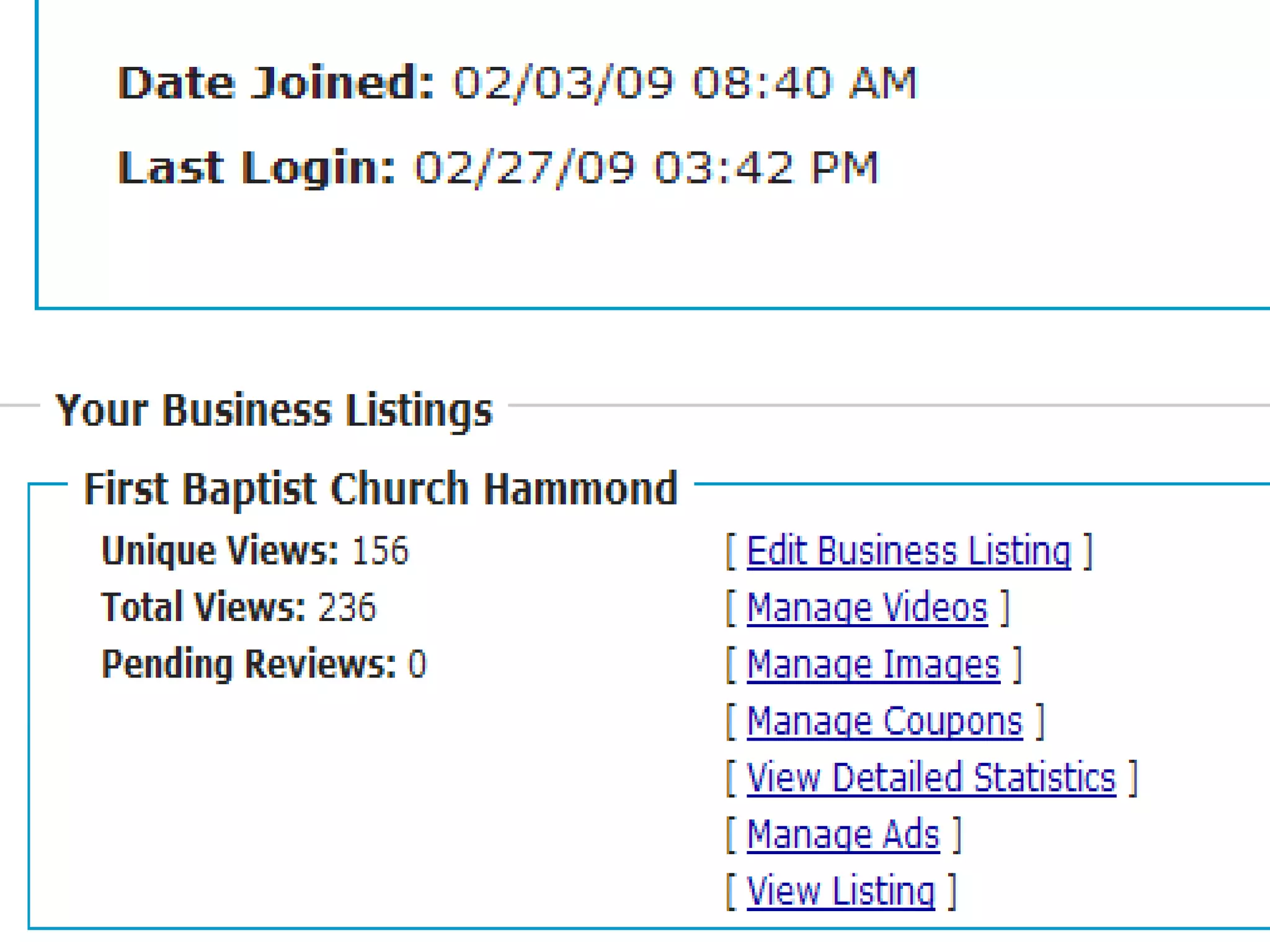
Task: Select the unique views count 156
Action: [x=380, y=550]
